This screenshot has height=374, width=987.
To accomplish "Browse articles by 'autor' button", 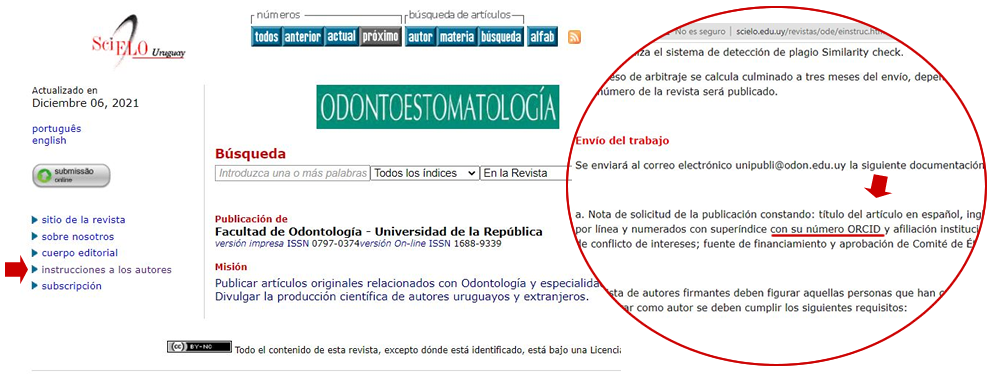I will [x=420, y=37].
